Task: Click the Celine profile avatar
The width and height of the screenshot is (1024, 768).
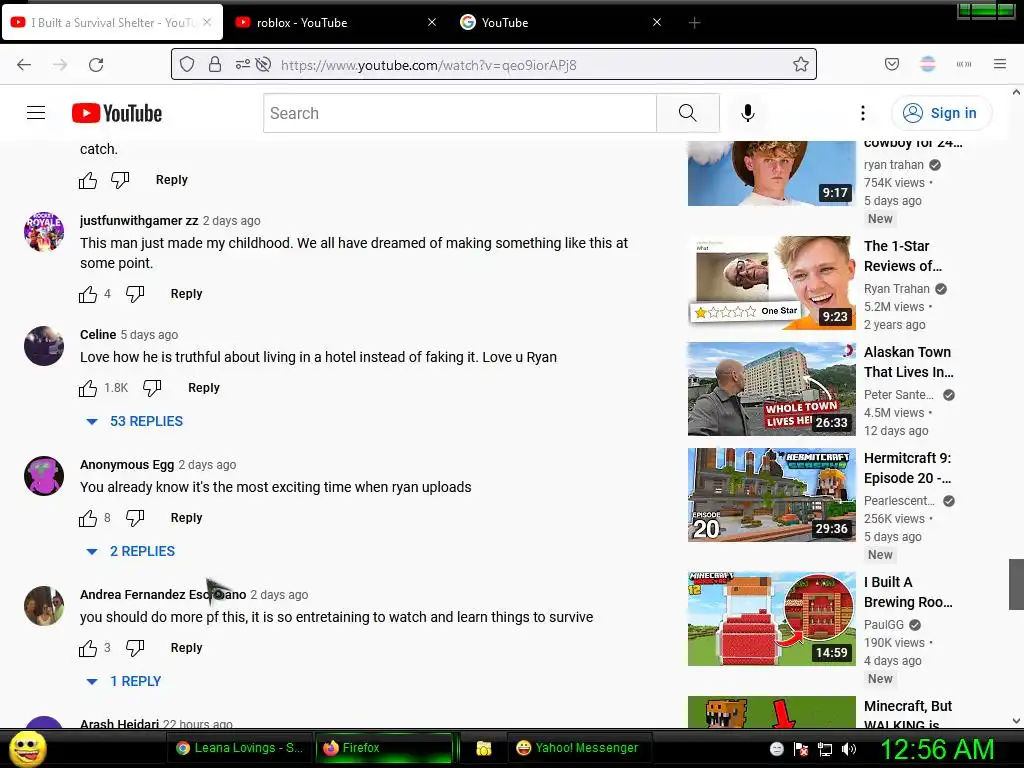Action: (44, 345)
